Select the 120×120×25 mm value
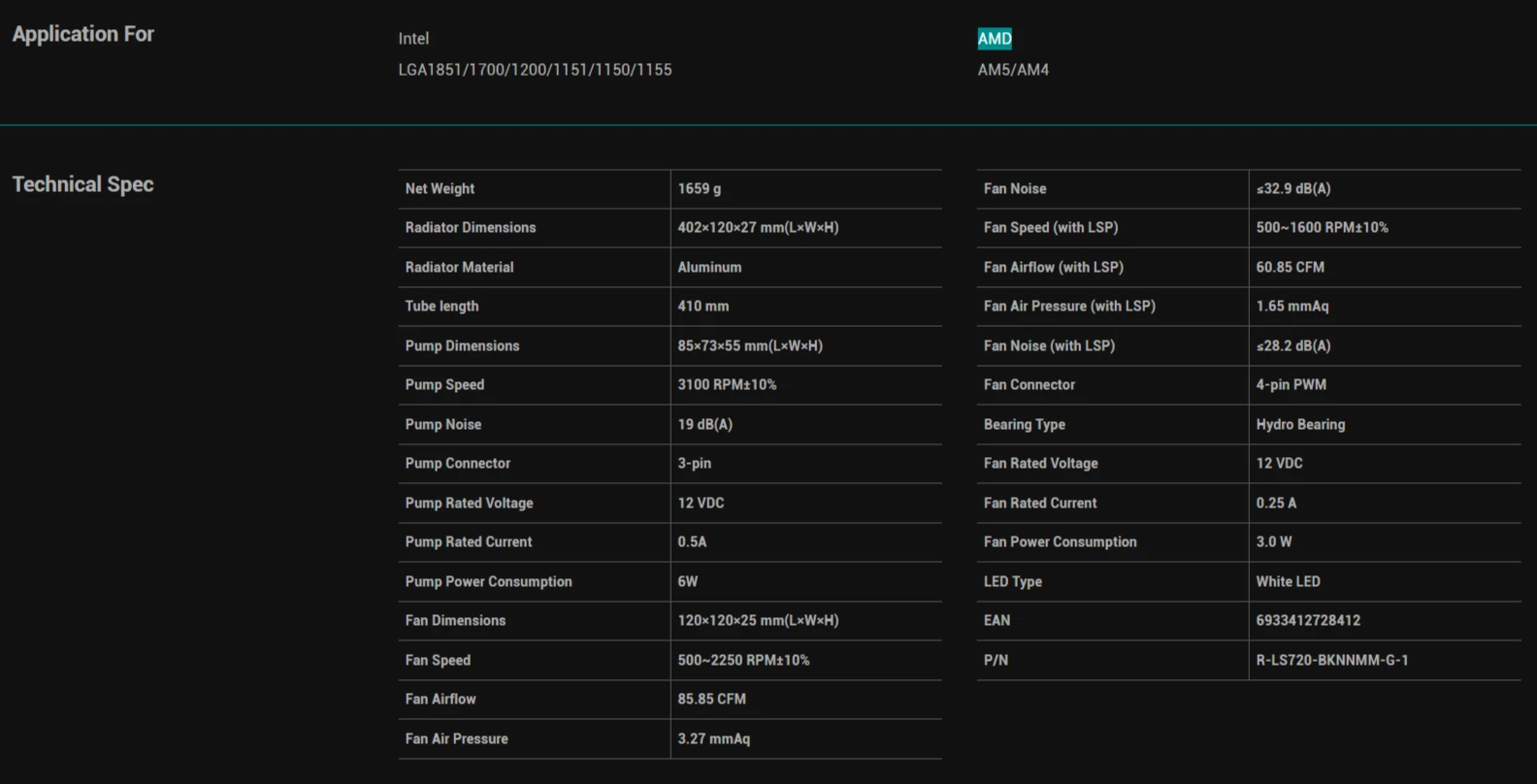The image size is (1537, 784). (x=758, y=621)
